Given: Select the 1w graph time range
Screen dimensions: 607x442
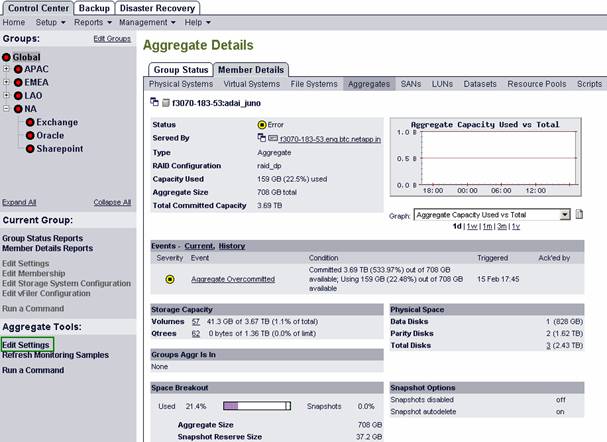Looking at the screenshot, I should coord(472,226).
